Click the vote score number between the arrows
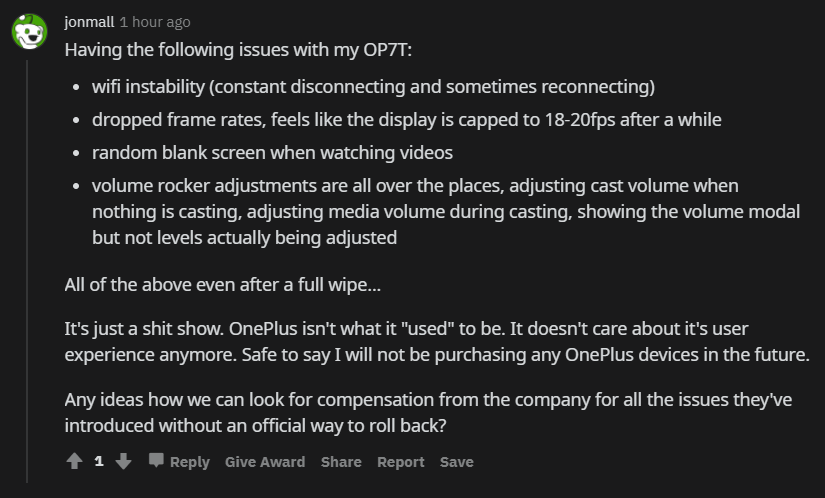Image resolution: width=825 pixels, height=498 pixels. click(x=99, y=461)
